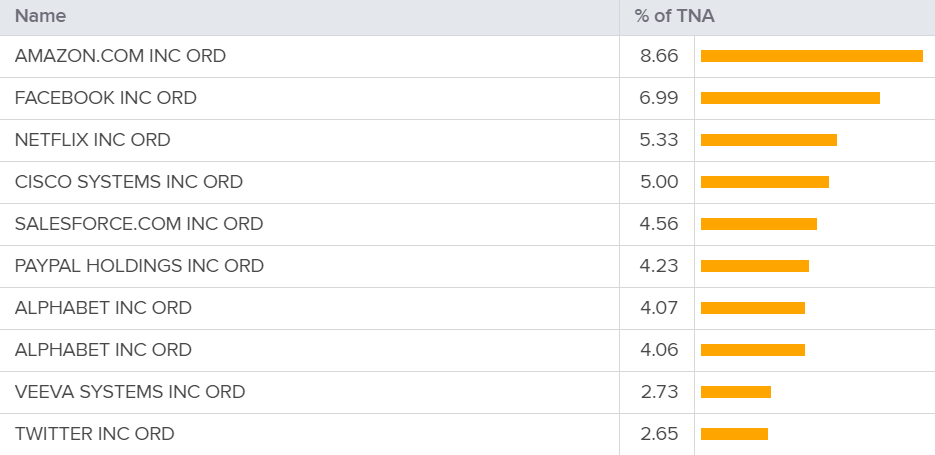Click the orange bar for Amazon
Viewport: 935px width, 455px height.
811,56
